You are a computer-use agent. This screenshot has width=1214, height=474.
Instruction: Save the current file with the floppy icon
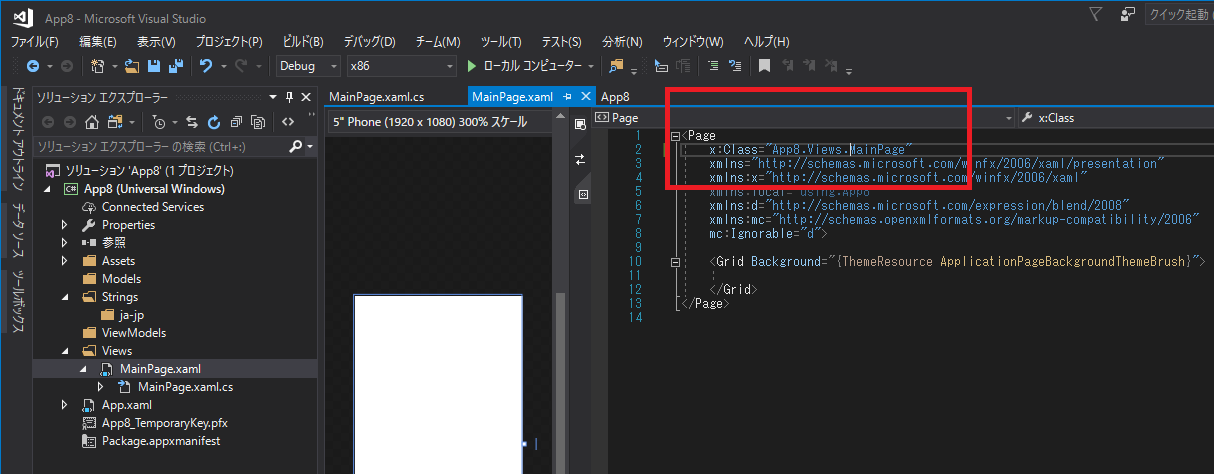click(x=154, y=66)
